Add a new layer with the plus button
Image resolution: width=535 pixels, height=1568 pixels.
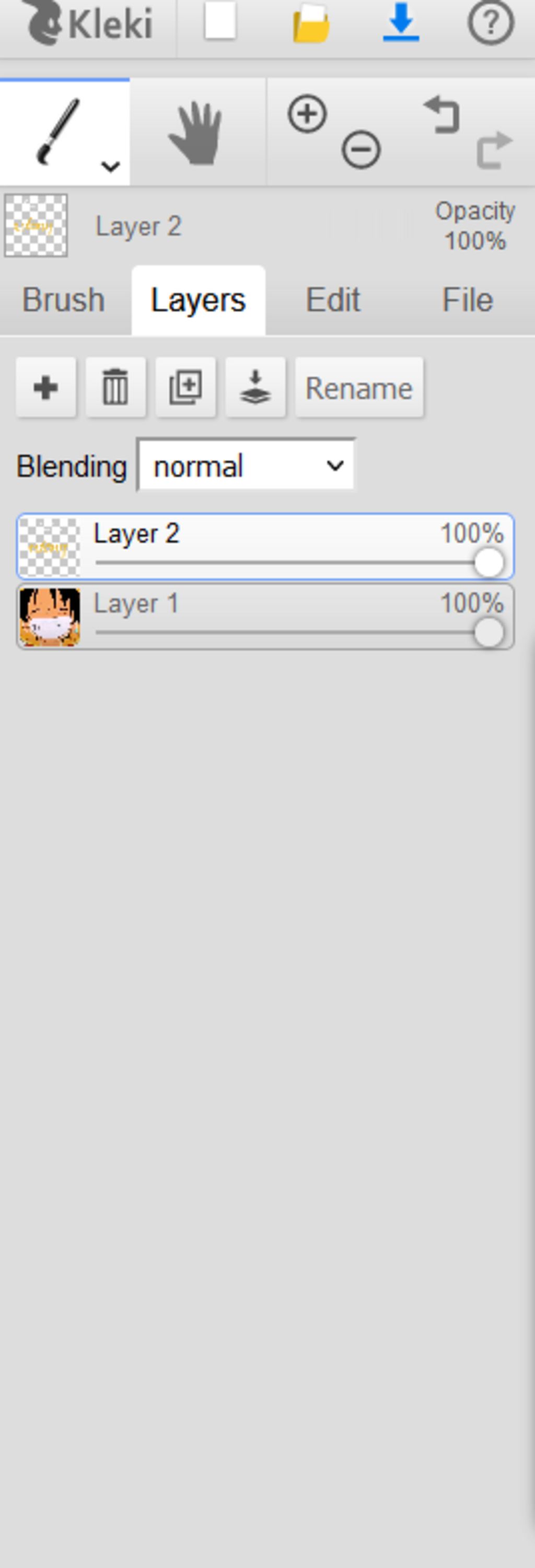(x=46, y=387)
